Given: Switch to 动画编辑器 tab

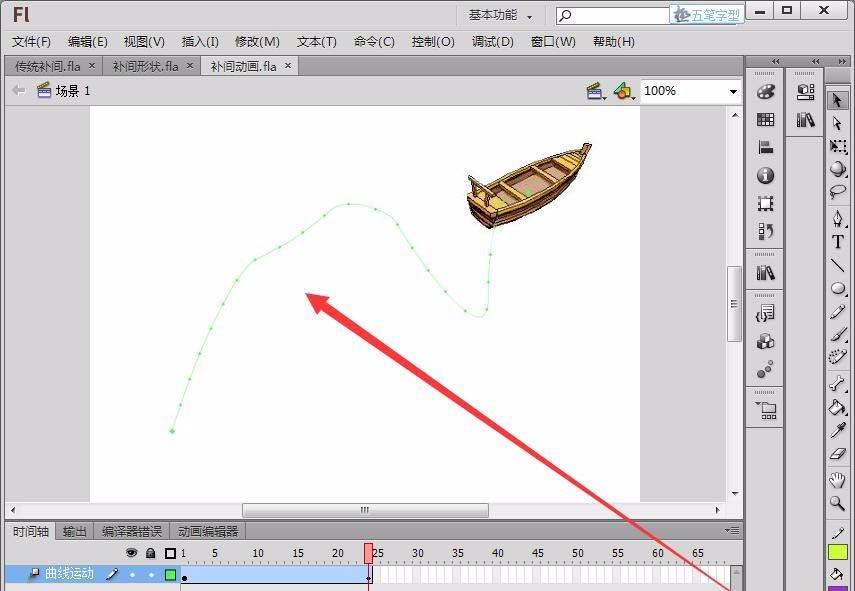Looking at the screenshot, I should [x=208, y=531].
